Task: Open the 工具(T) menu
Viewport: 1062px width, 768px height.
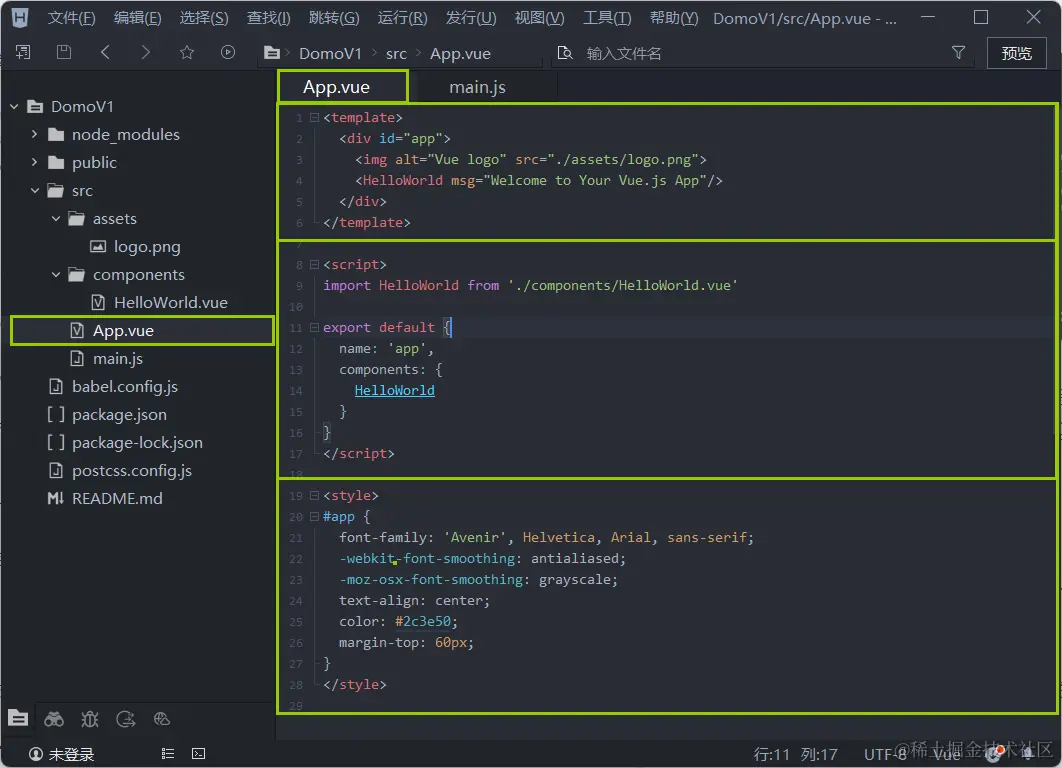Action: 607,18
